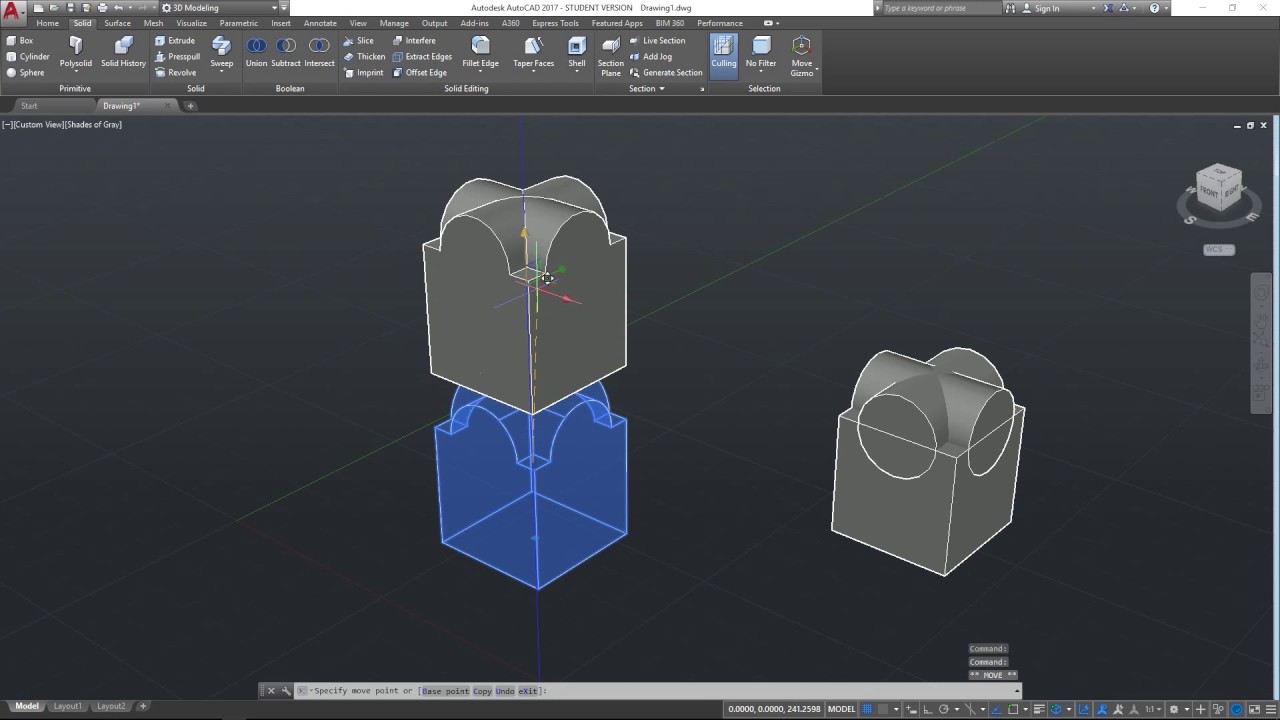Open the Start file tab
The height and width of the screenshot is (720, 1280).
coord(29,106)
